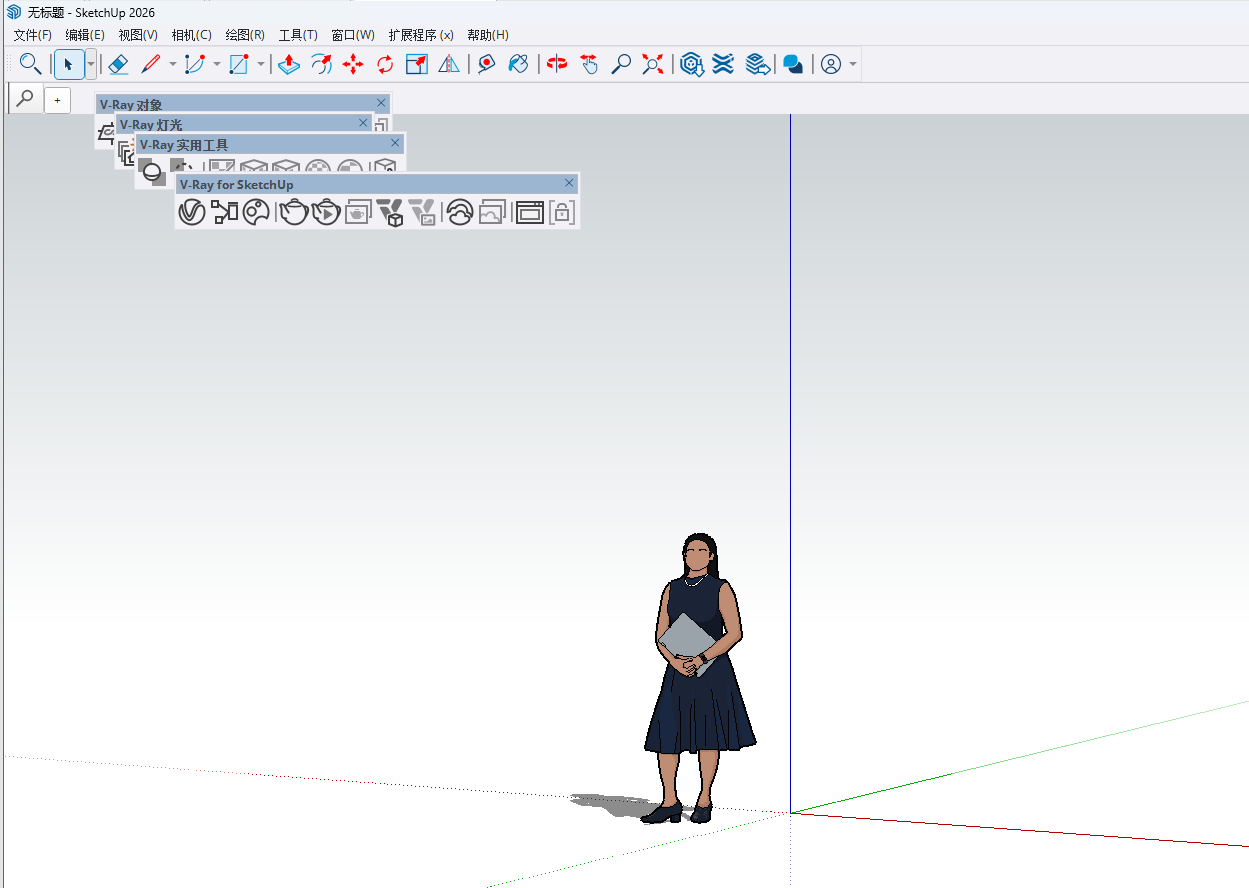This screenshot has width=1249, height=888.
Task: Open the 相机(C) menu
Action: (191, 35)
